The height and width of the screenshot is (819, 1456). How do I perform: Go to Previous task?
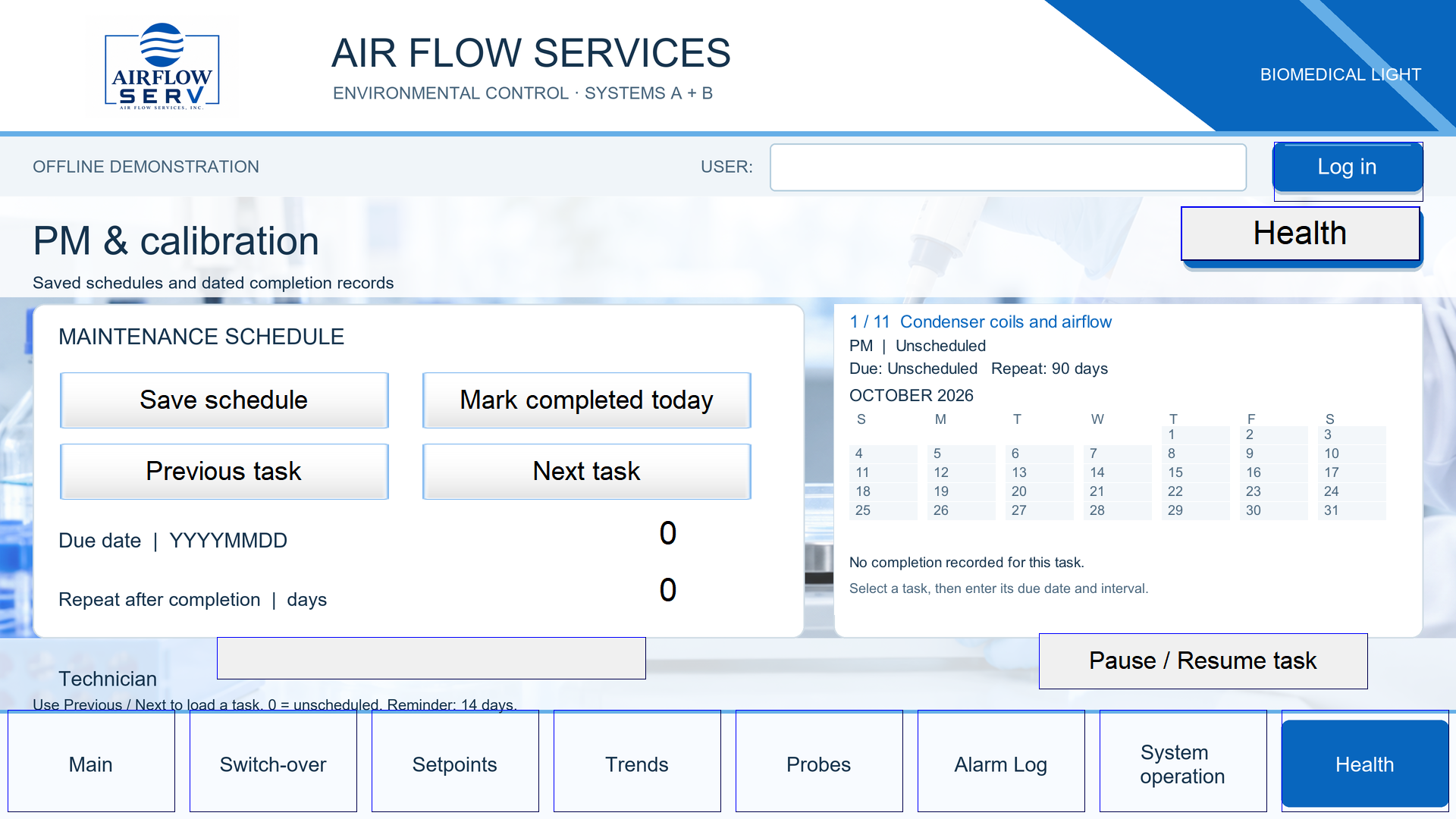coord(224,471)
